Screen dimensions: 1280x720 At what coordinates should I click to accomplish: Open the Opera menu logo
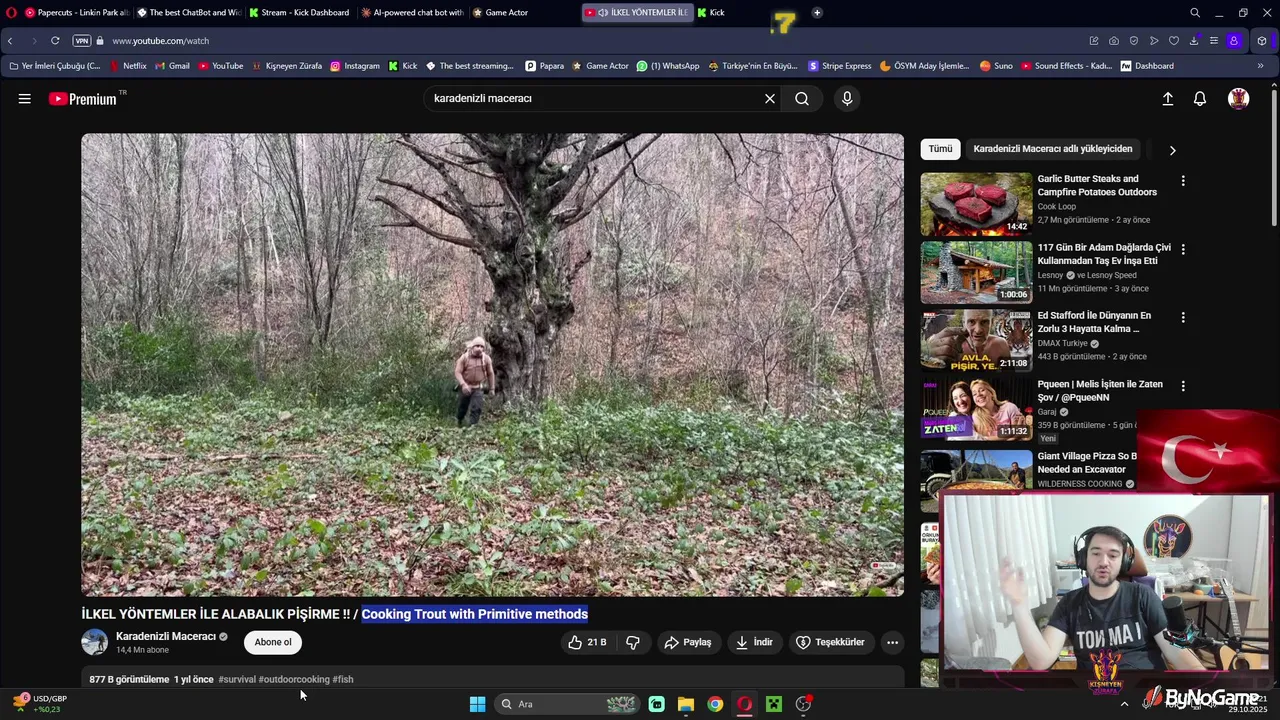pyautogui.click(x=10, y=12)
